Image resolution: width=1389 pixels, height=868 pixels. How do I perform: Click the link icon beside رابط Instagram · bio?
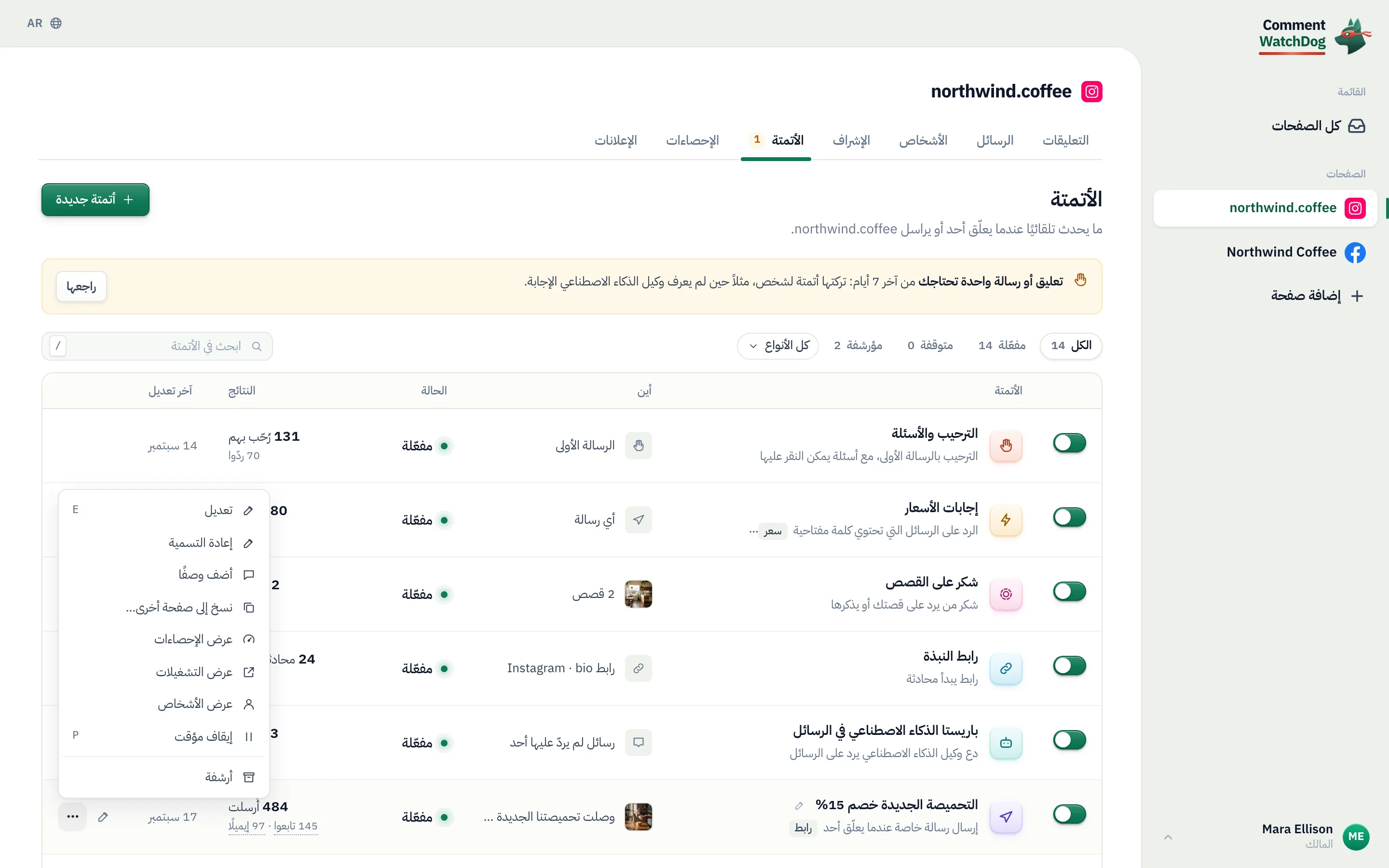(638, 668)
